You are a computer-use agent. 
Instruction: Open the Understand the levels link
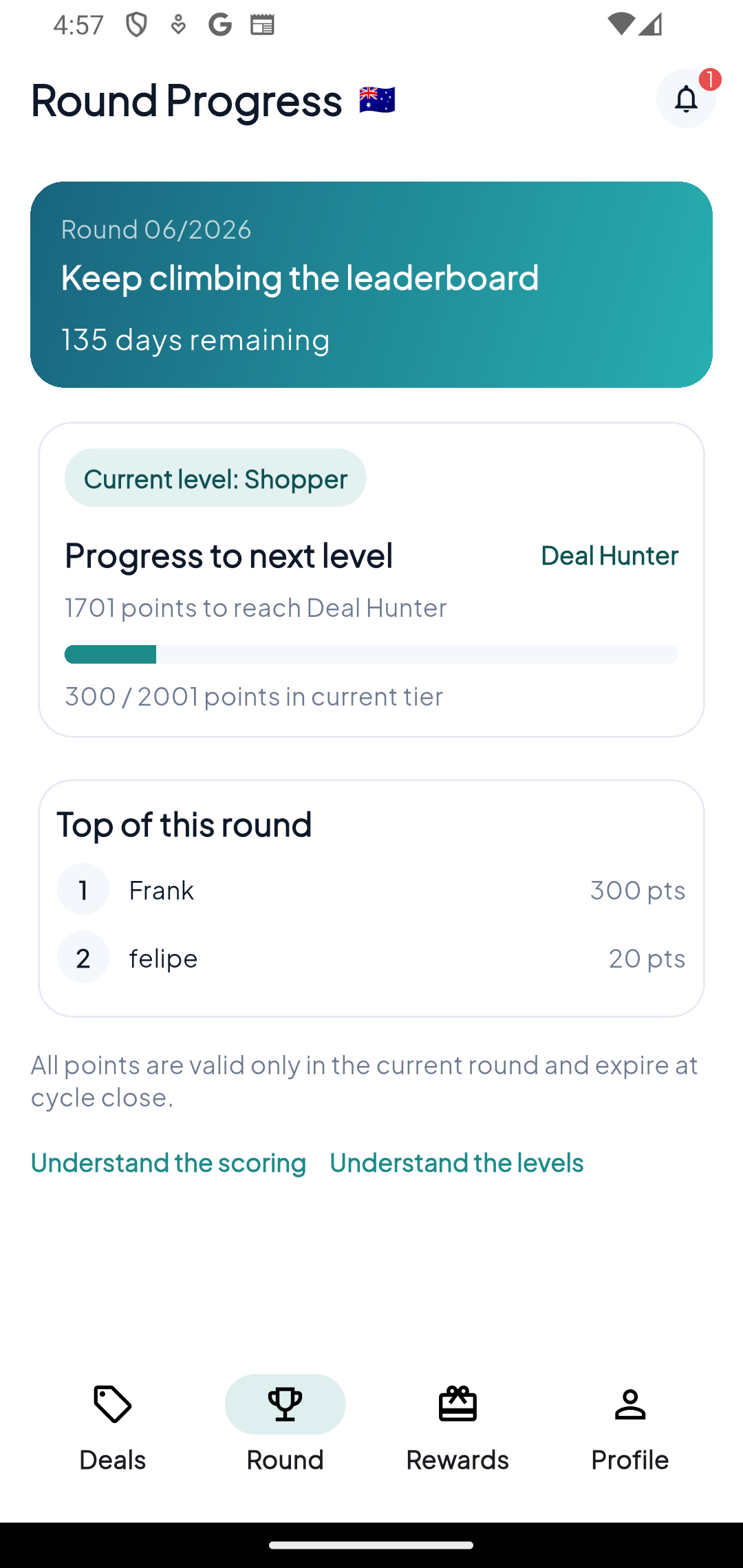pyautogui.click(x=457, y=1162)
